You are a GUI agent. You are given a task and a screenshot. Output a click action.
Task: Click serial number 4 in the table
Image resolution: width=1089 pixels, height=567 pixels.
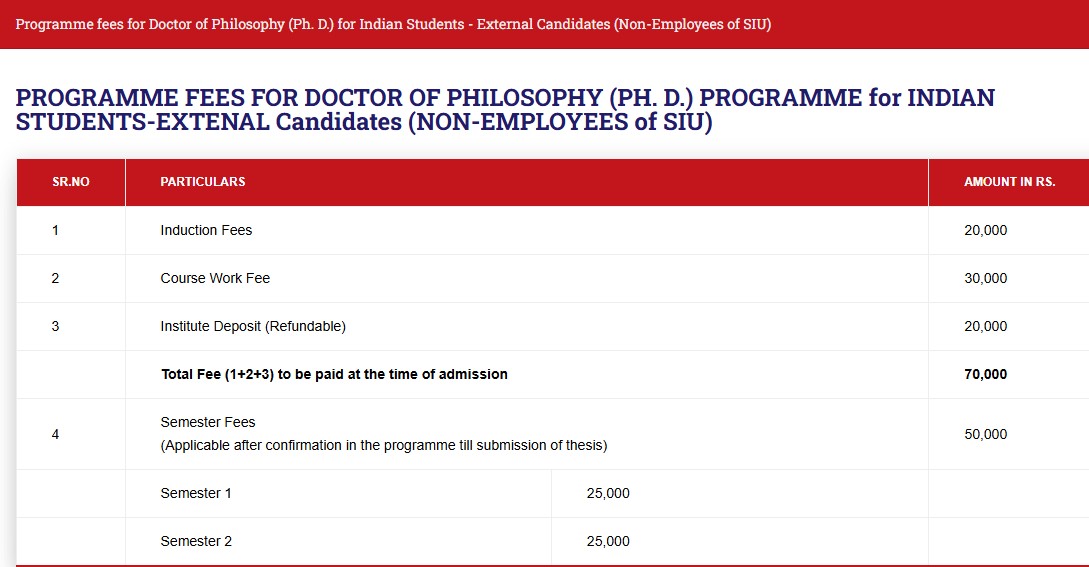point(55,434)
